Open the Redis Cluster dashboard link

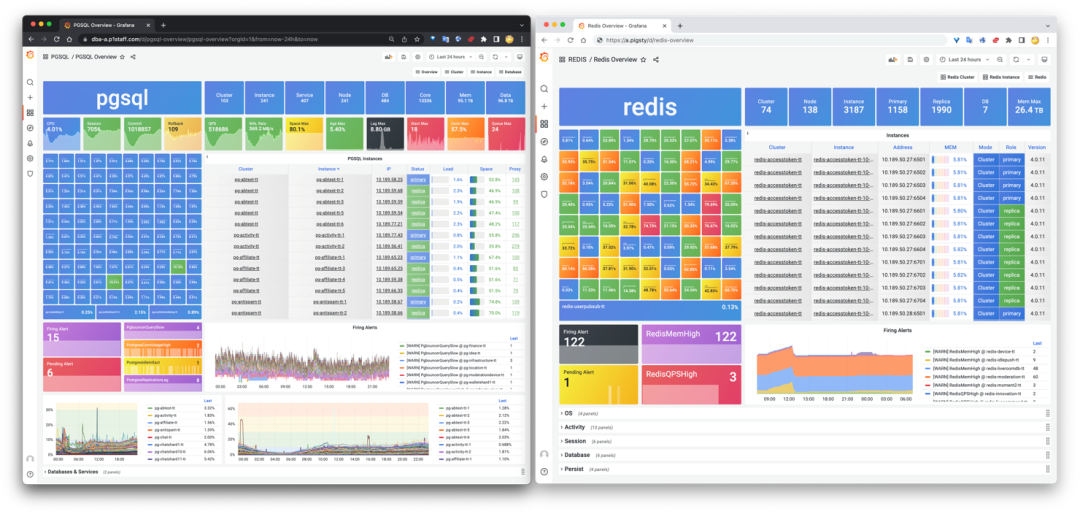(959, 77)
